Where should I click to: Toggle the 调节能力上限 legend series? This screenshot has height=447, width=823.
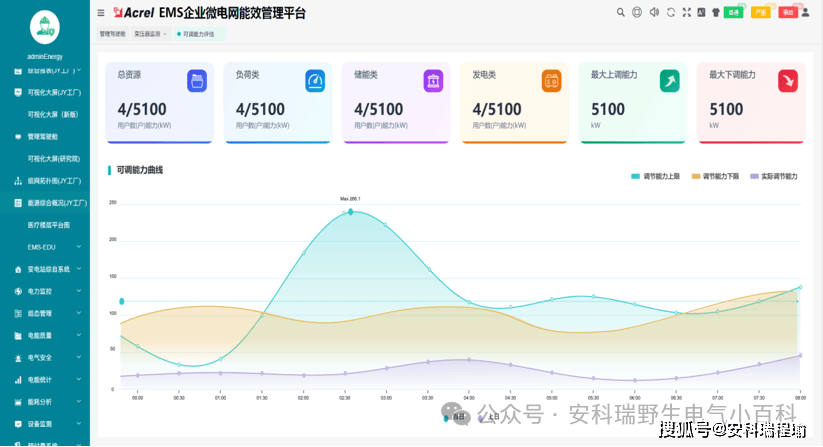[655, 176]
